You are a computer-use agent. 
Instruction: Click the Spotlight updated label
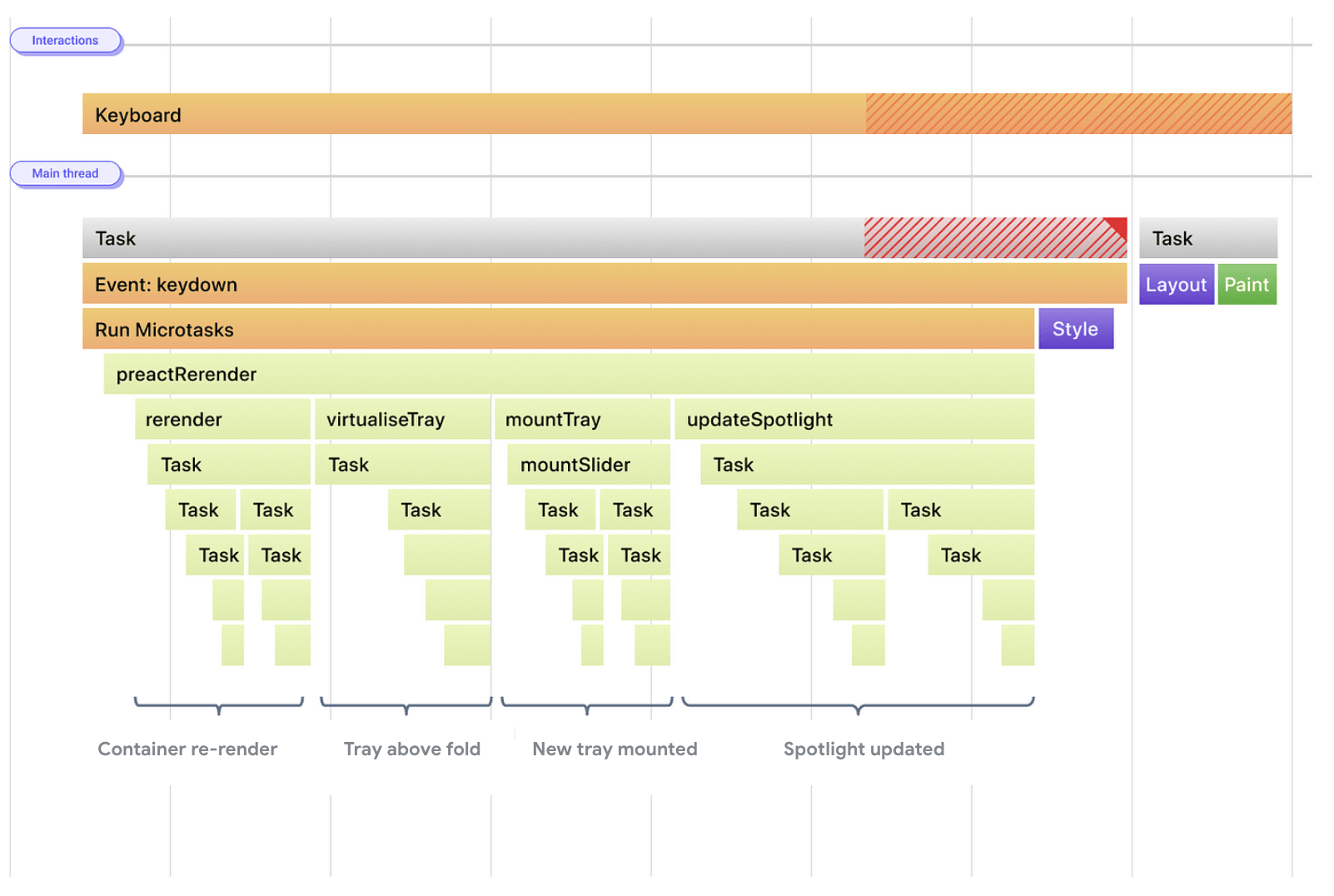[864, 749]
